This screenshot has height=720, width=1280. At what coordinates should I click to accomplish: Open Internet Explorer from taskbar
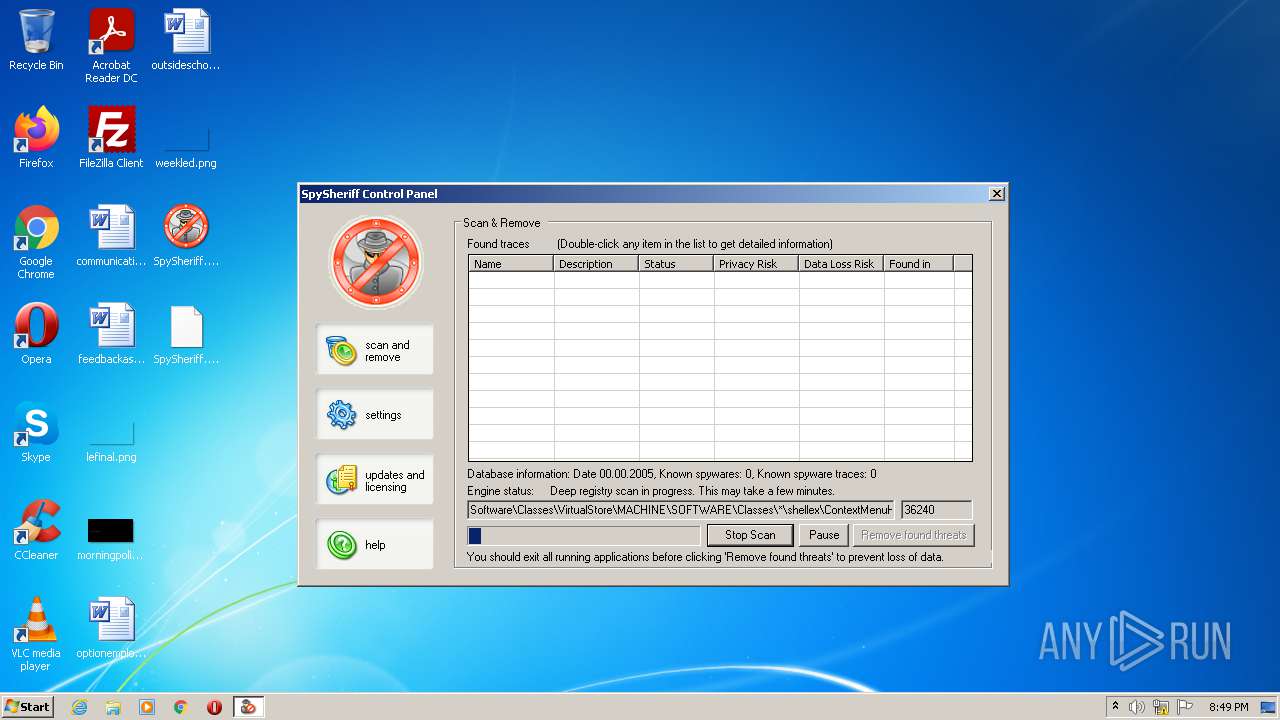coord(79,707)
